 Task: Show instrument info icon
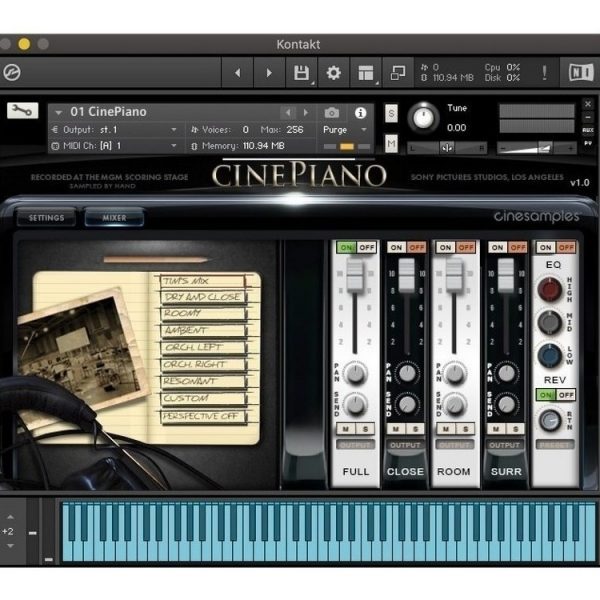click(360, 113)
